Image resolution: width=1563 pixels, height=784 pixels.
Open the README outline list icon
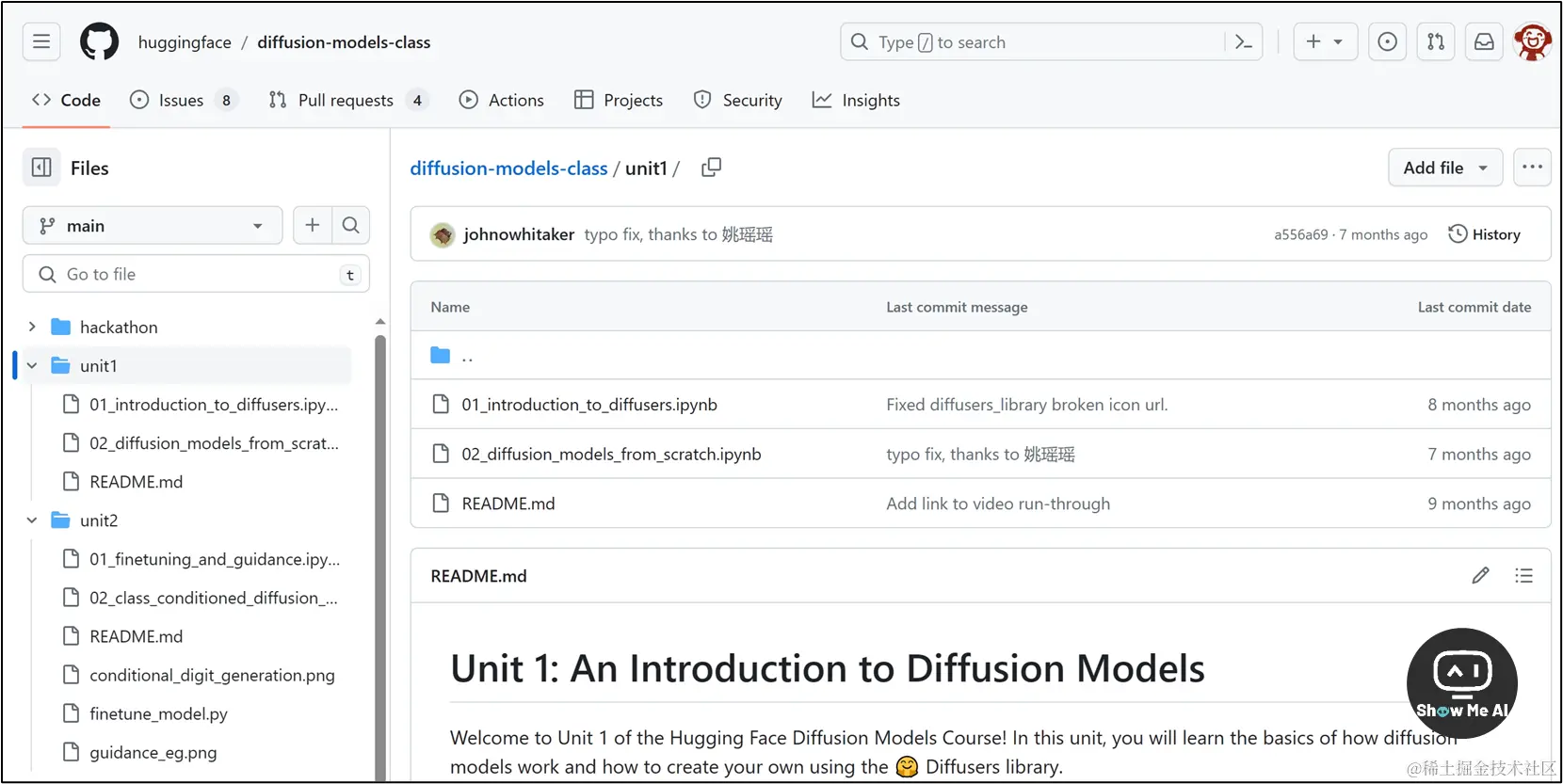click(1523, 575)
